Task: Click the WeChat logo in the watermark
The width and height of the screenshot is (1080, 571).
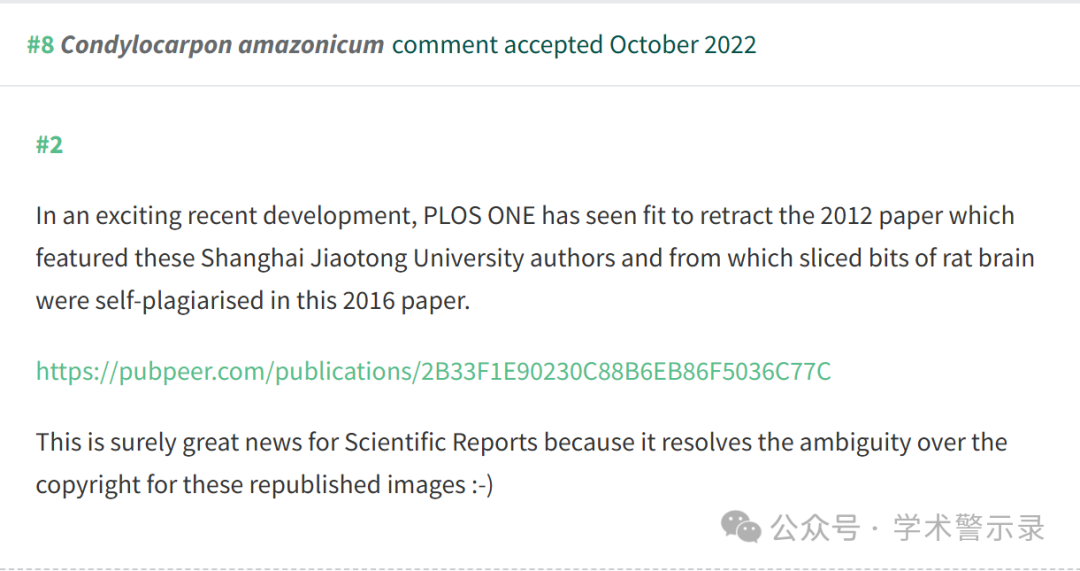Action: (740, 528)
